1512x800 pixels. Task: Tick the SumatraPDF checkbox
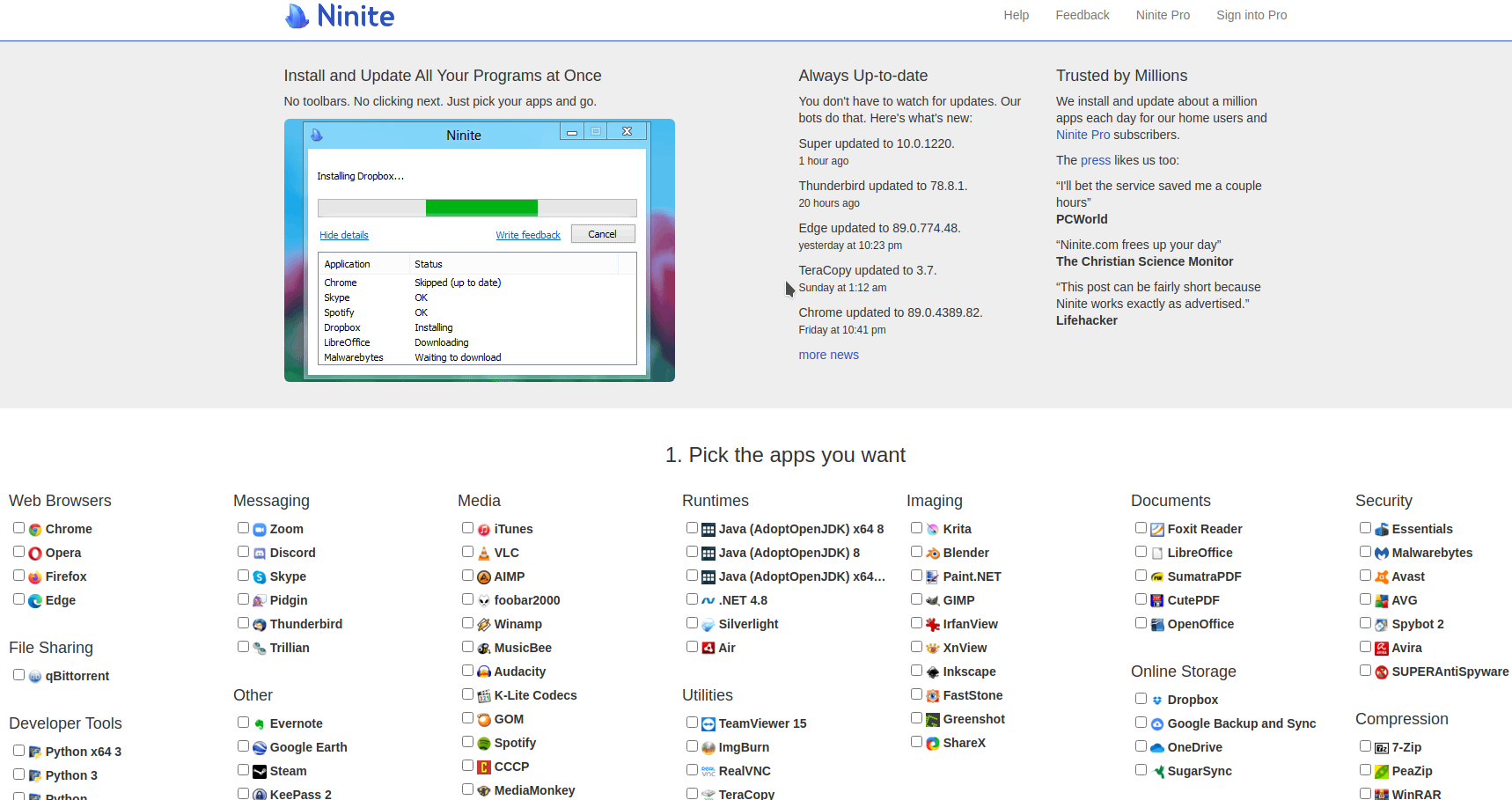coord(1141,576)
